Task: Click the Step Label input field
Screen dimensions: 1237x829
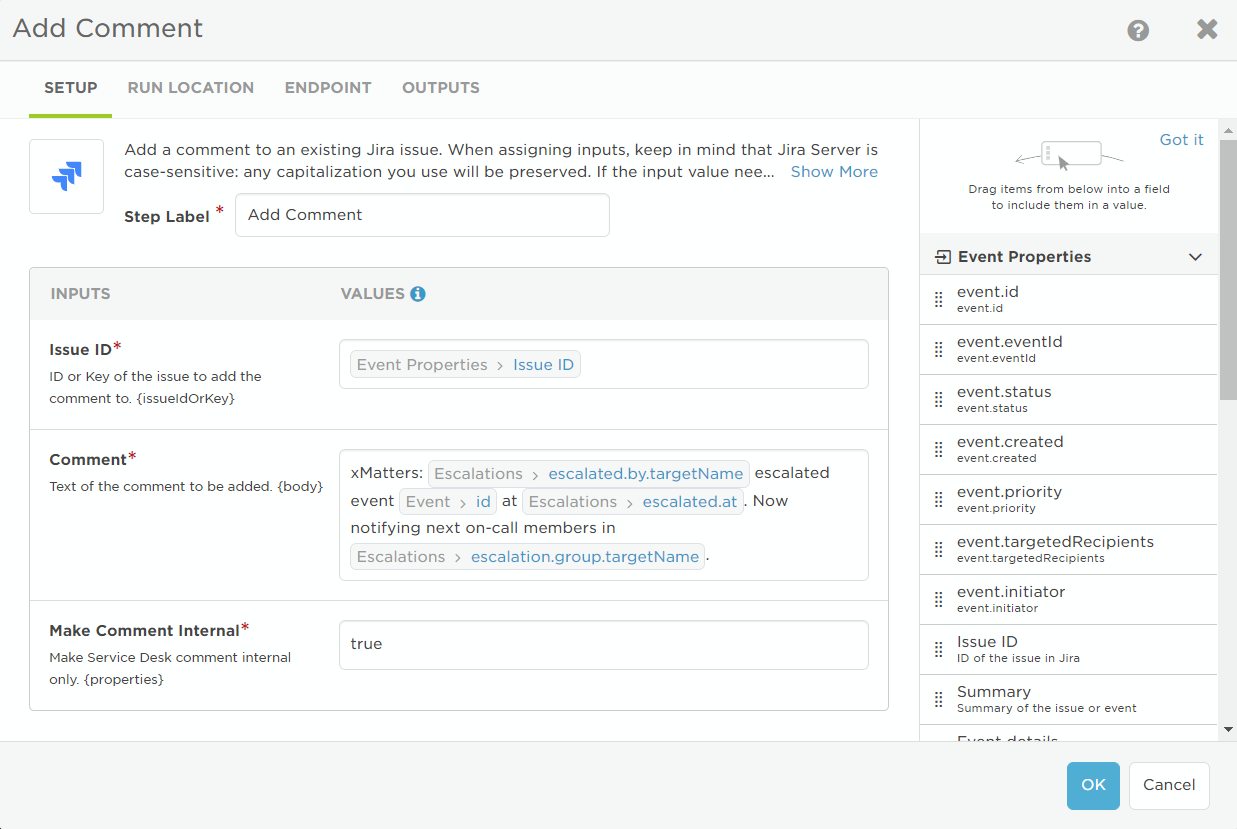Action: point(422,215)
